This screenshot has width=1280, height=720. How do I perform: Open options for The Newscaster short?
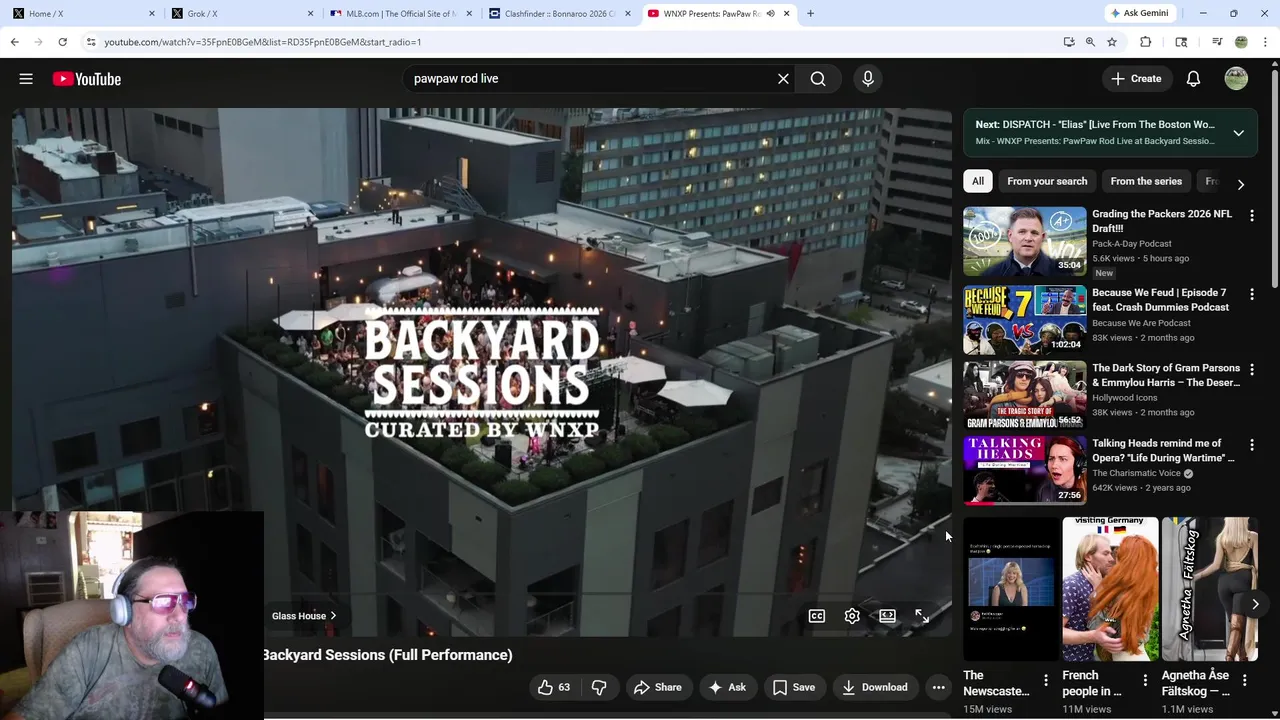(x=1046, y=680)
